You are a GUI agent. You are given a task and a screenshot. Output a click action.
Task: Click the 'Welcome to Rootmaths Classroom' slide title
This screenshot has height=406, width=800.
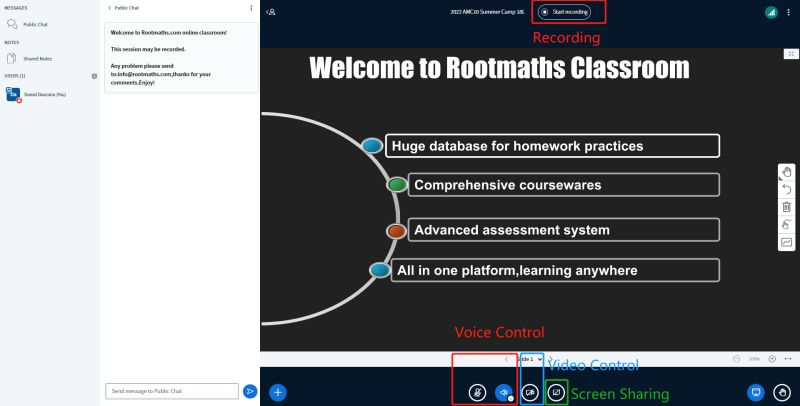coord(499,67)
